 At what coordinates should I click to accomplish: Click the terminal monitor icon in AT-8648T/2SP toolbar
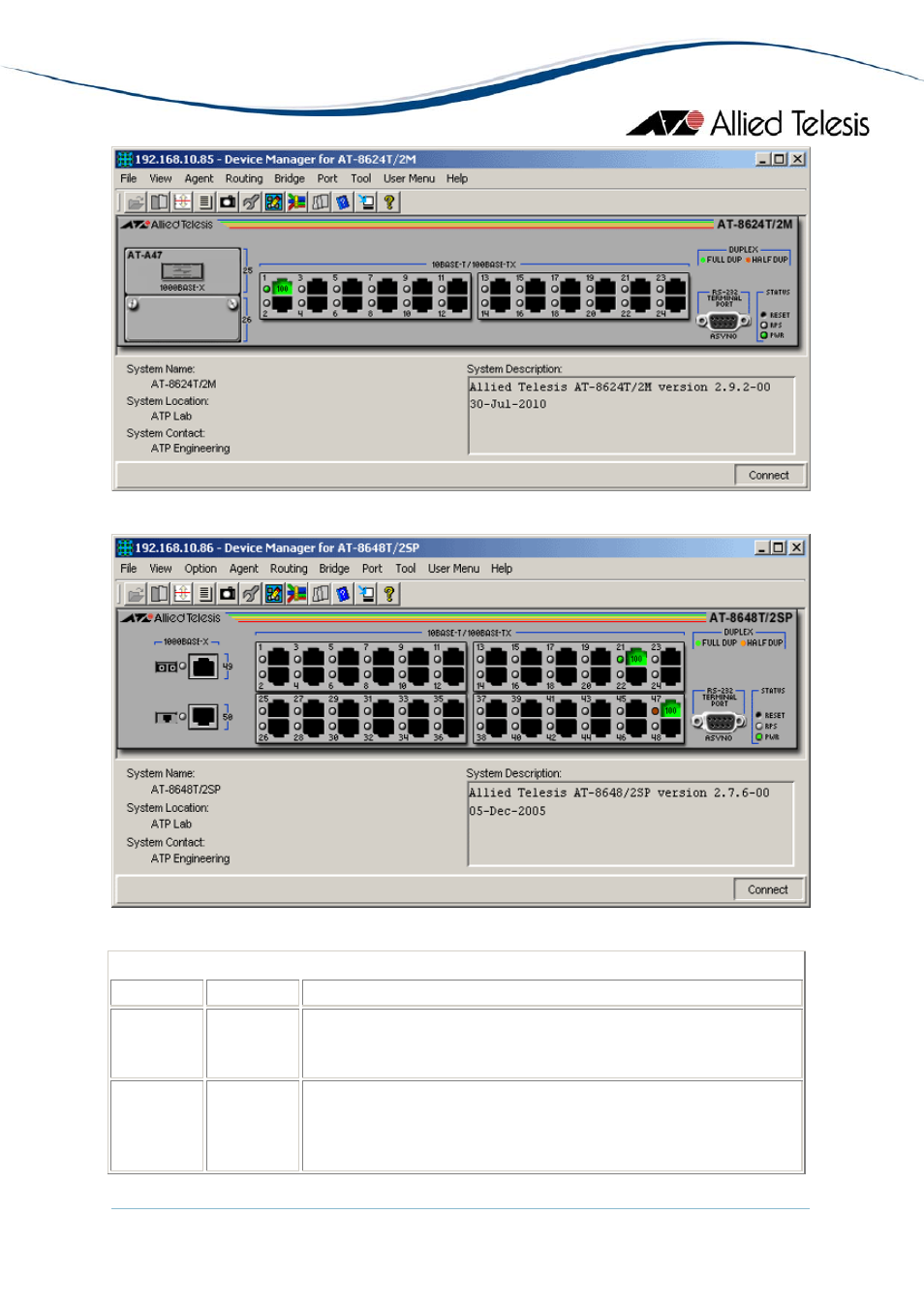pyautogui.click(x=366, y=593)
